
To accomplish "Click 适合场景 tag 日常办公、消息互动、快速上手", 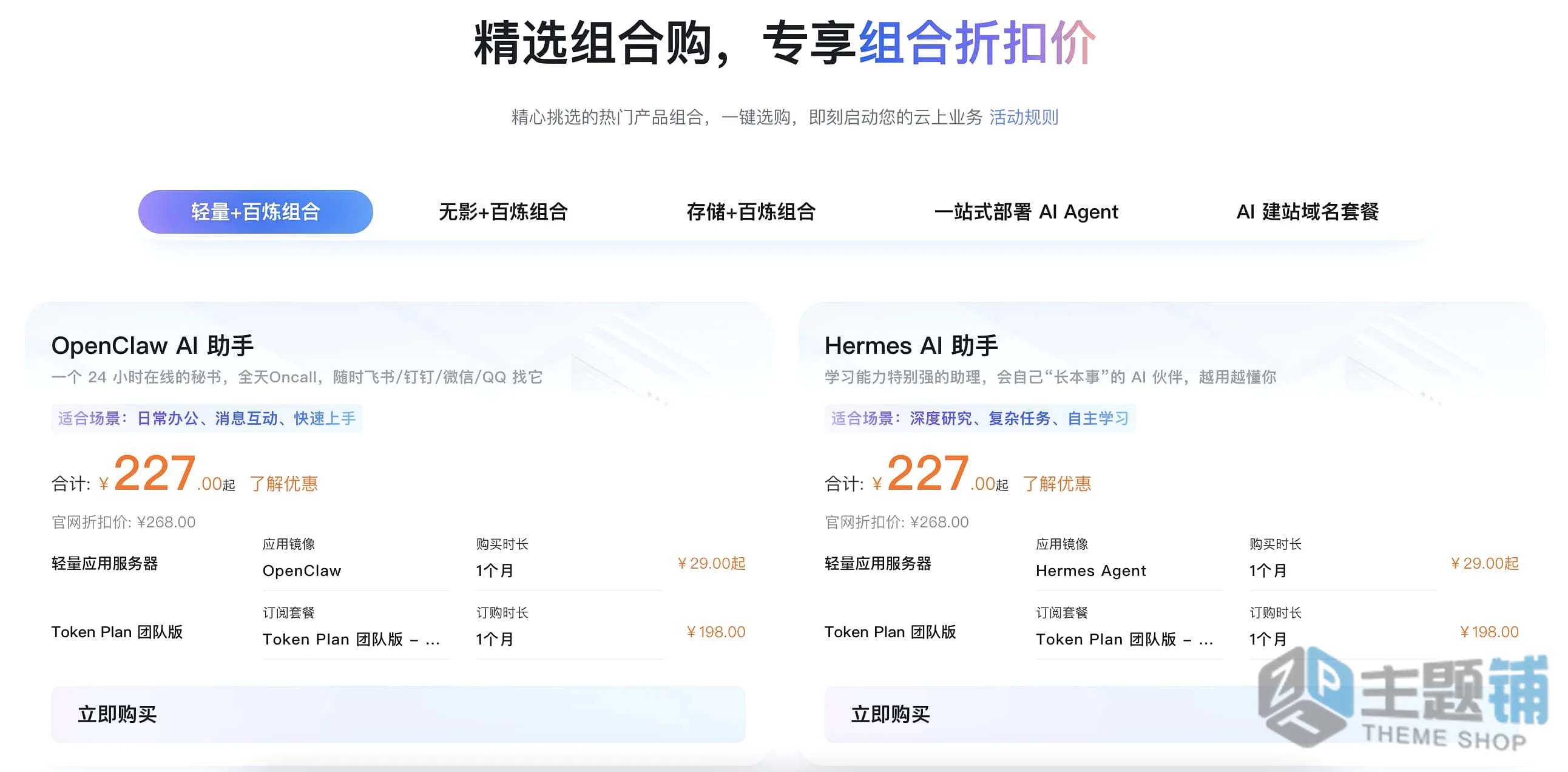I will pyautogui.click(x=207, y=418).
